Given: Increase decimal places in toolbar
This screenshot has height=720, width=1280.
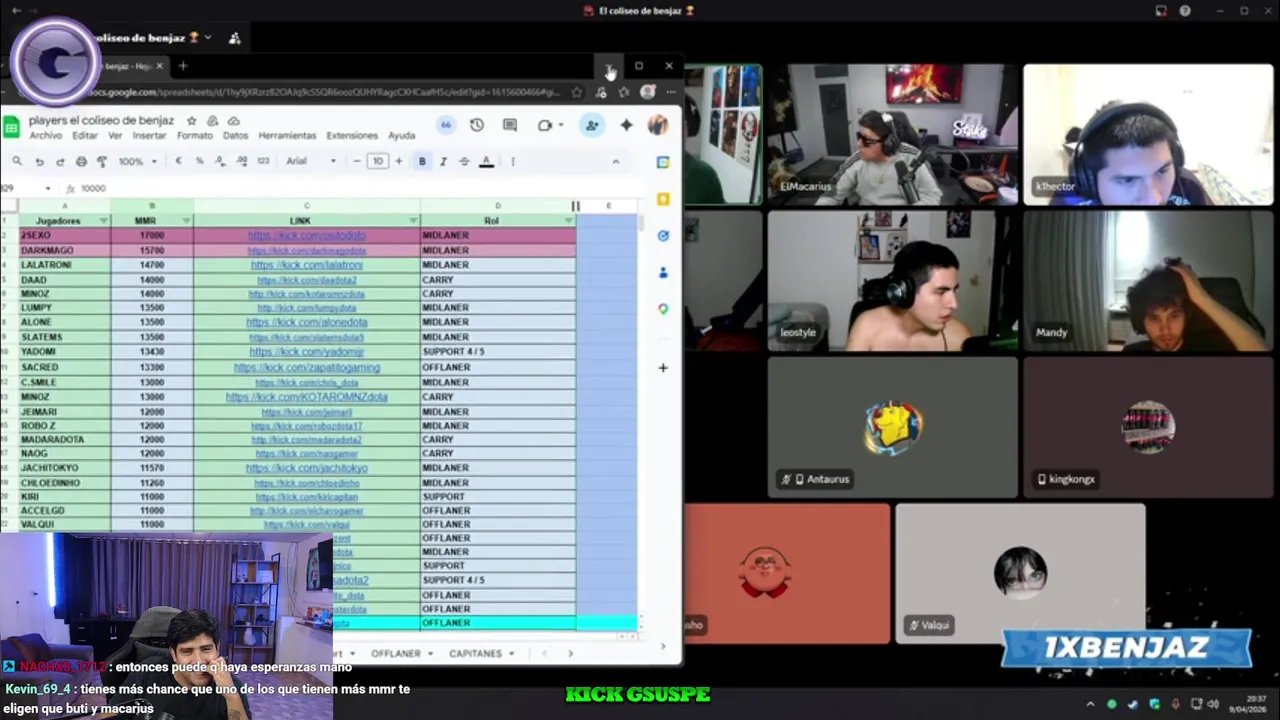Looking at the screenshot, I should coord(241,161).
